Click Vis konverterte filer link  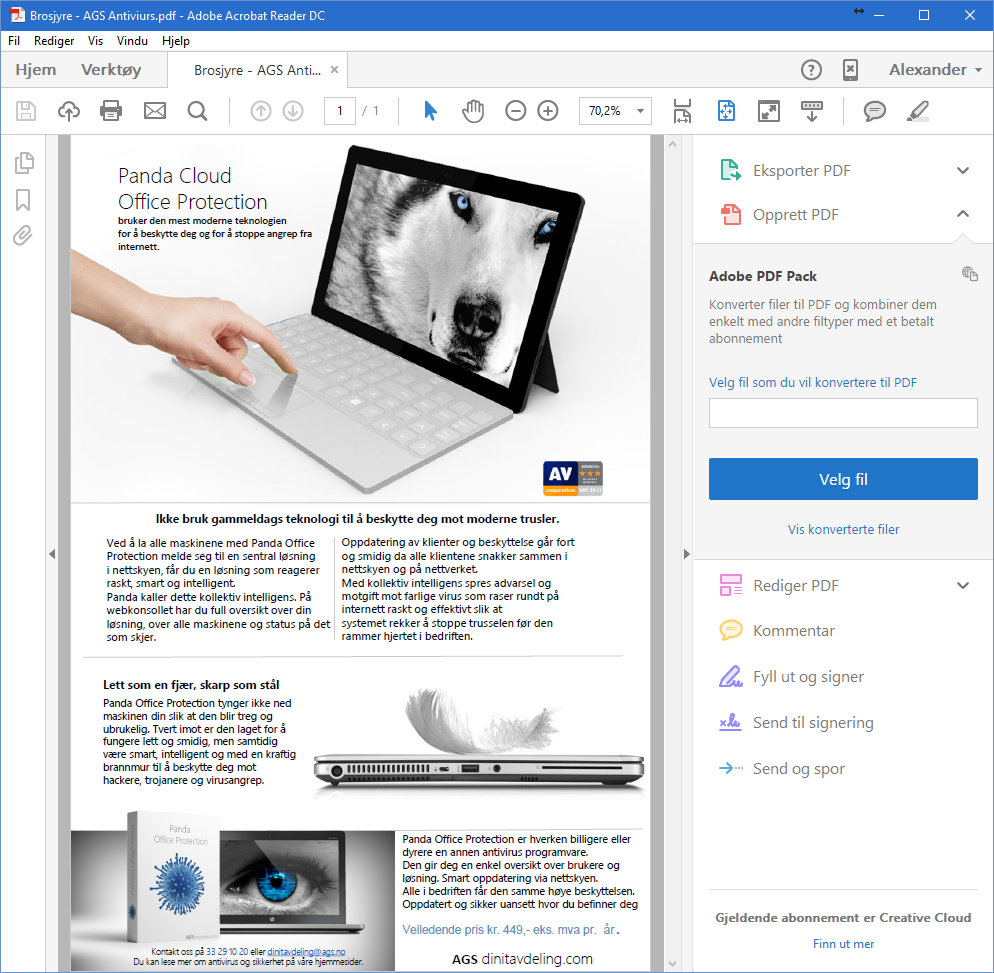pos(843,529)
